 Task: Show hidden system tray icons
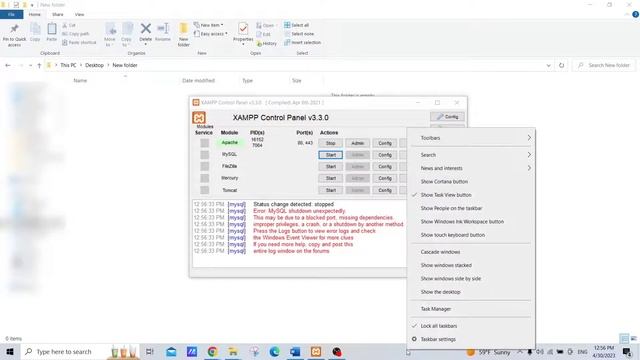pyautogui.click(x=520, y=351)
